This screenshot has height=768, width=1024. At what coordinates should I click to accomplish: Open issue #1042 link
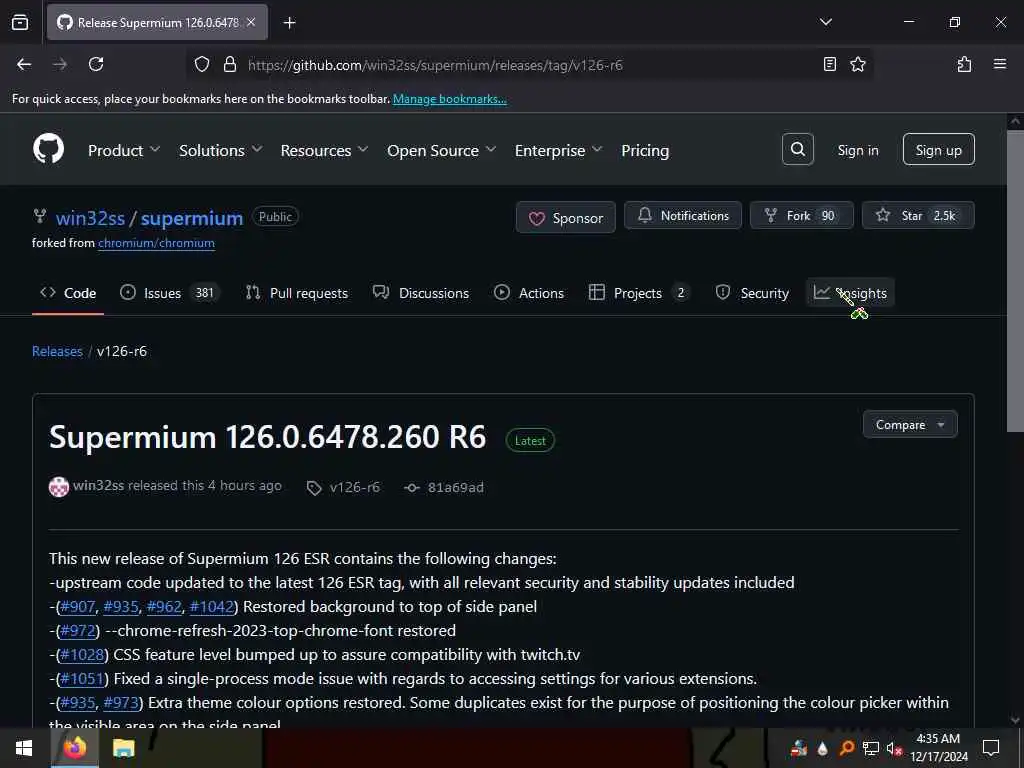click(x=212, y=607)
